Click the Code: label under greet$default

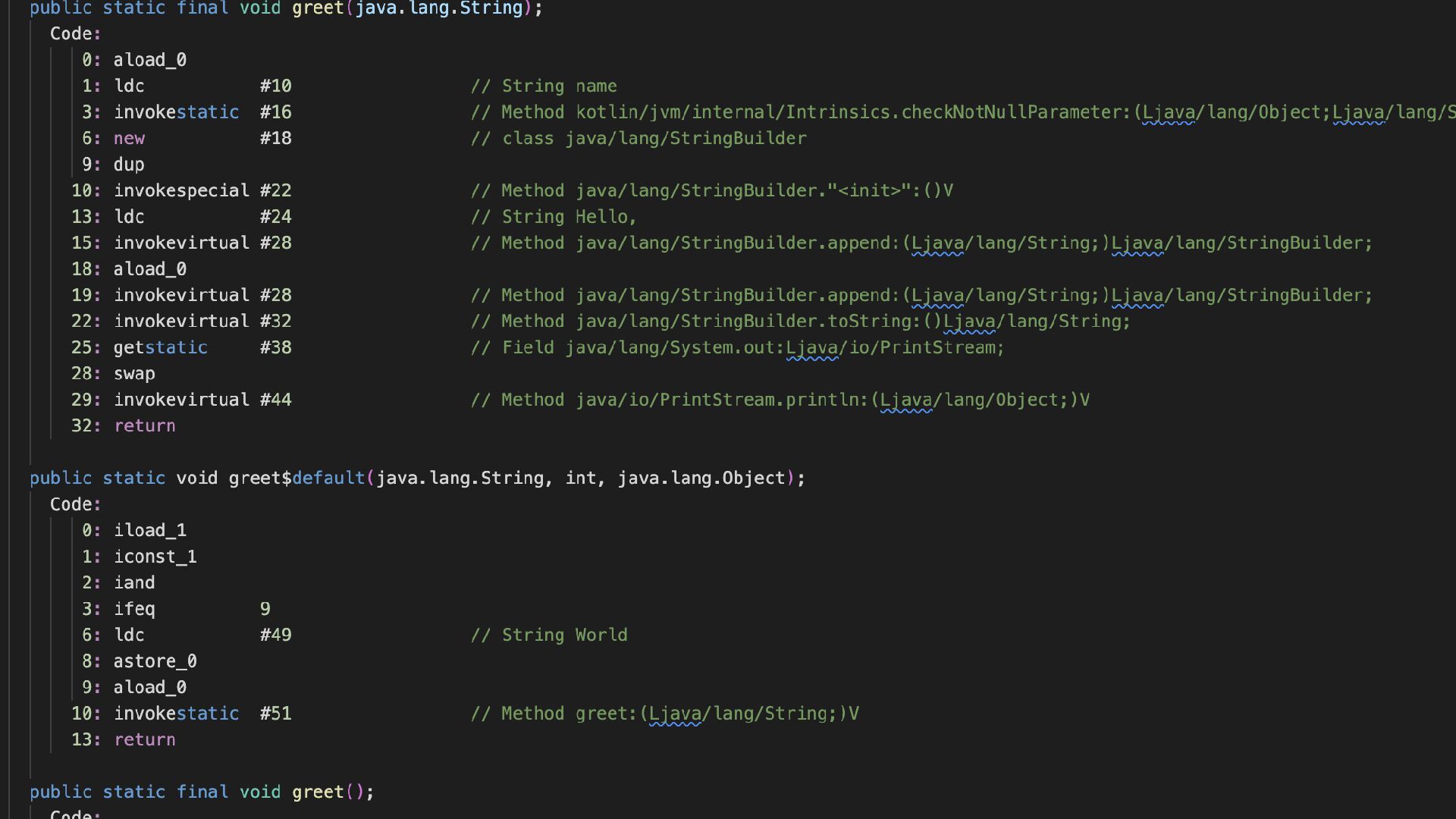tap(75, 505)
